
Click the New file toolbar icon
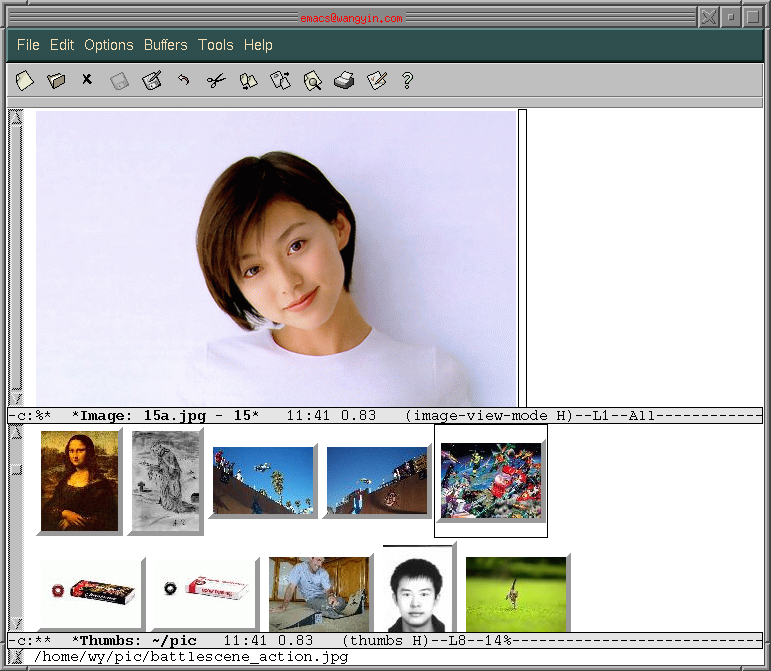tap(24, 80)
